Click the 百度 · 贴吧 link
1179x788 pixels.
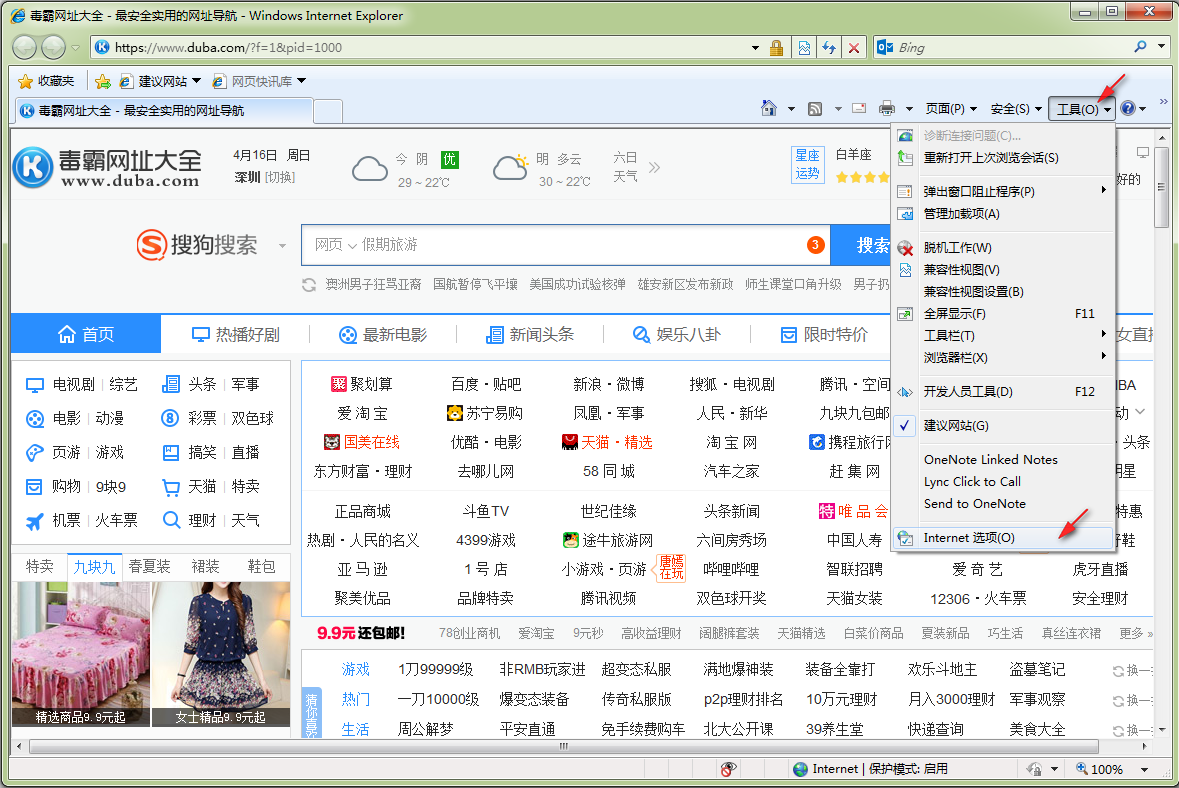486,384
